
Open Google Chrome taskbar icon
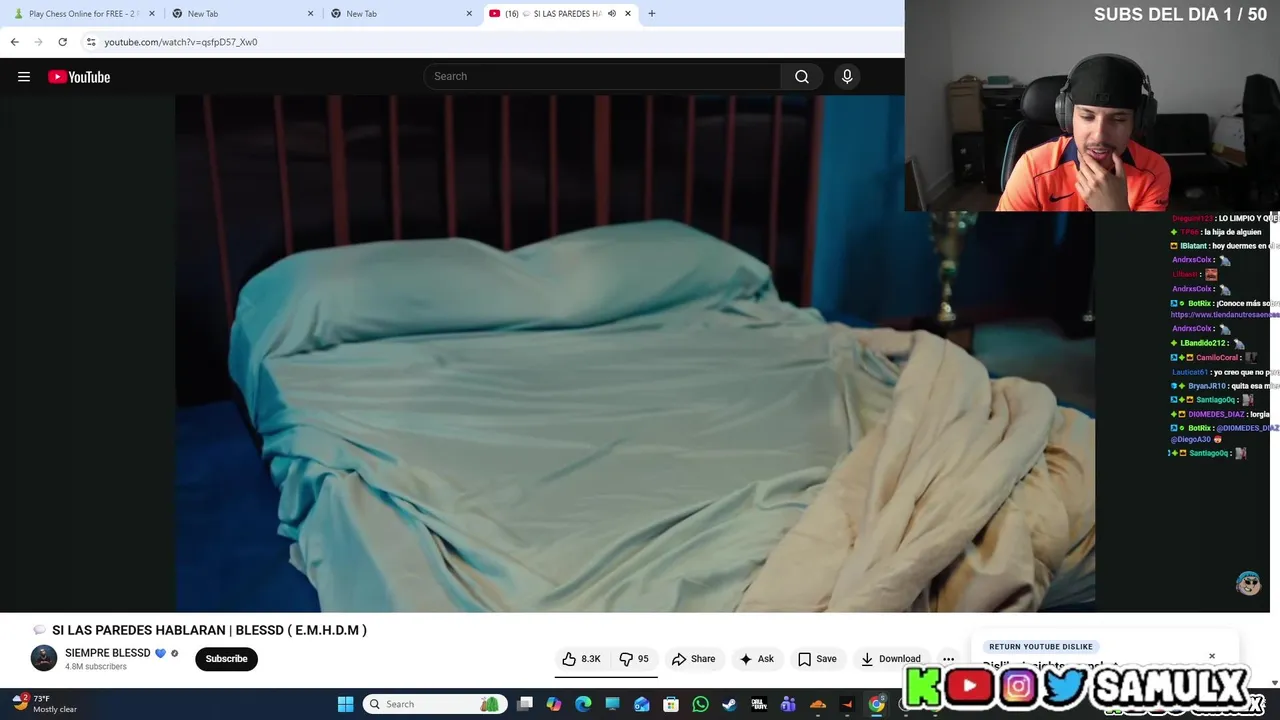click(876, 704)
